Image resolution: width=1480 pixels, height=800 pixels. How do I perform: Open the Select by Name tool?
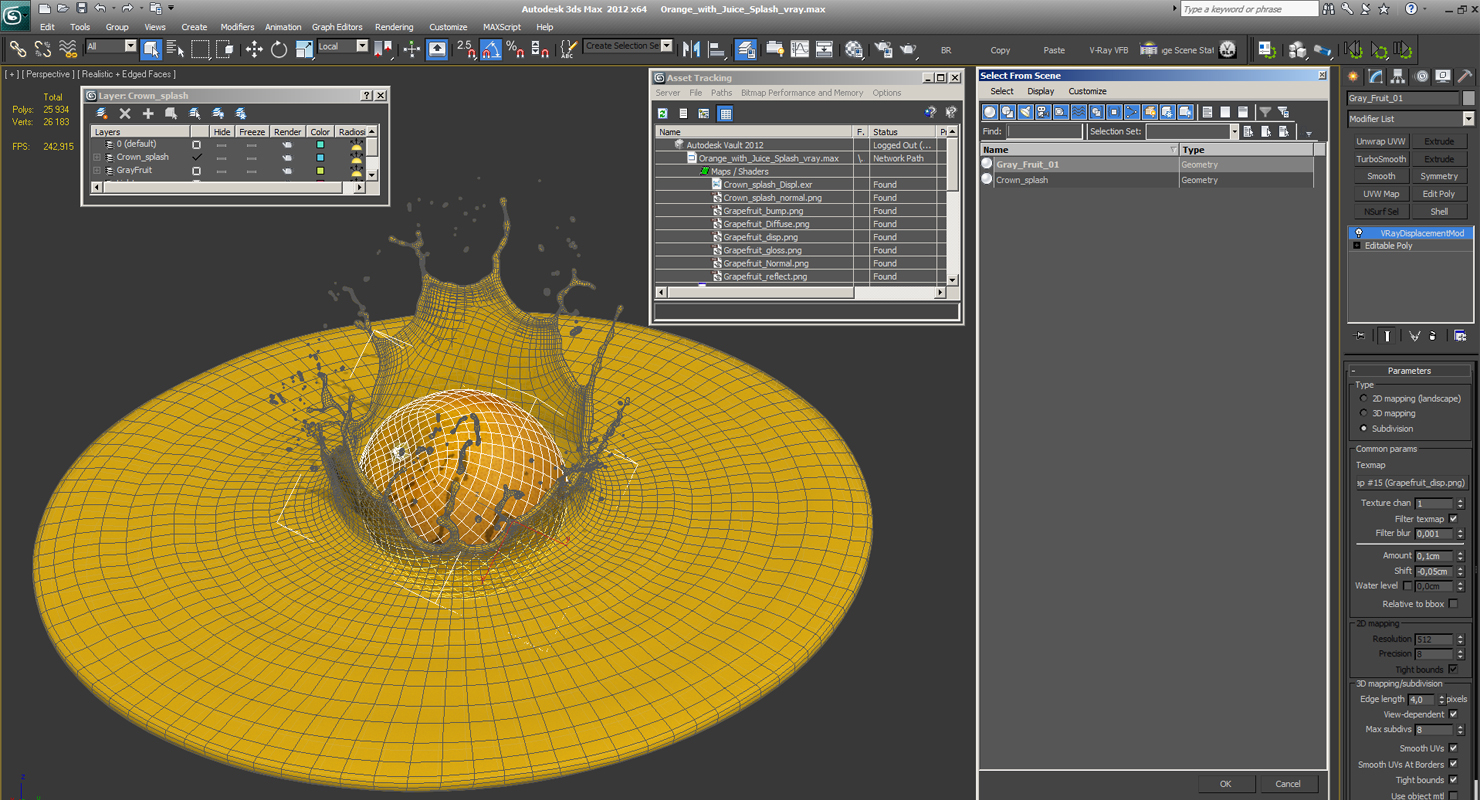pos(175,48)
